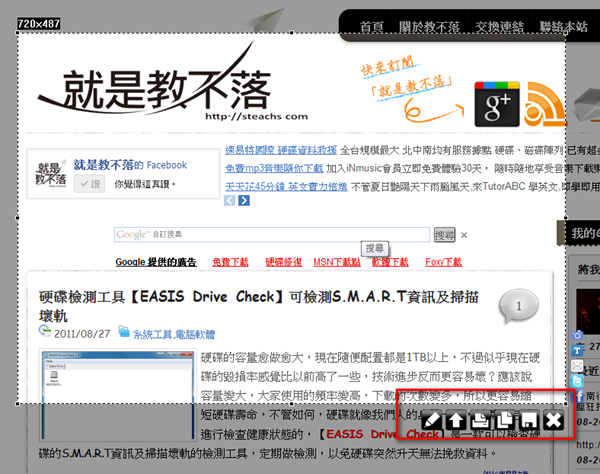Clear search with the small x icon
This screenshot has height=474, width=600.
click(x=464, y=235)
